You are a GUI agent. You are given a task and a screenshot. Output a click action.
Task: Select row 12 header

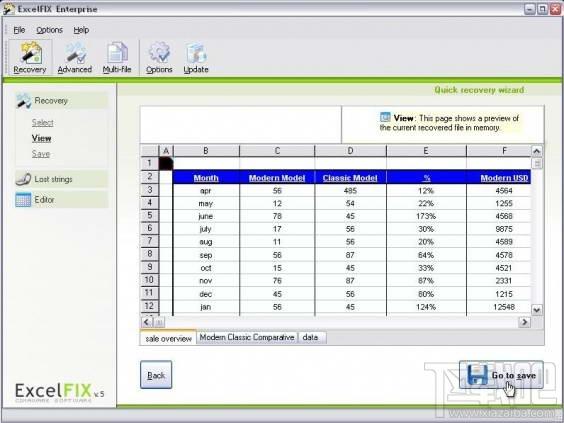click(x=149, y=306)
